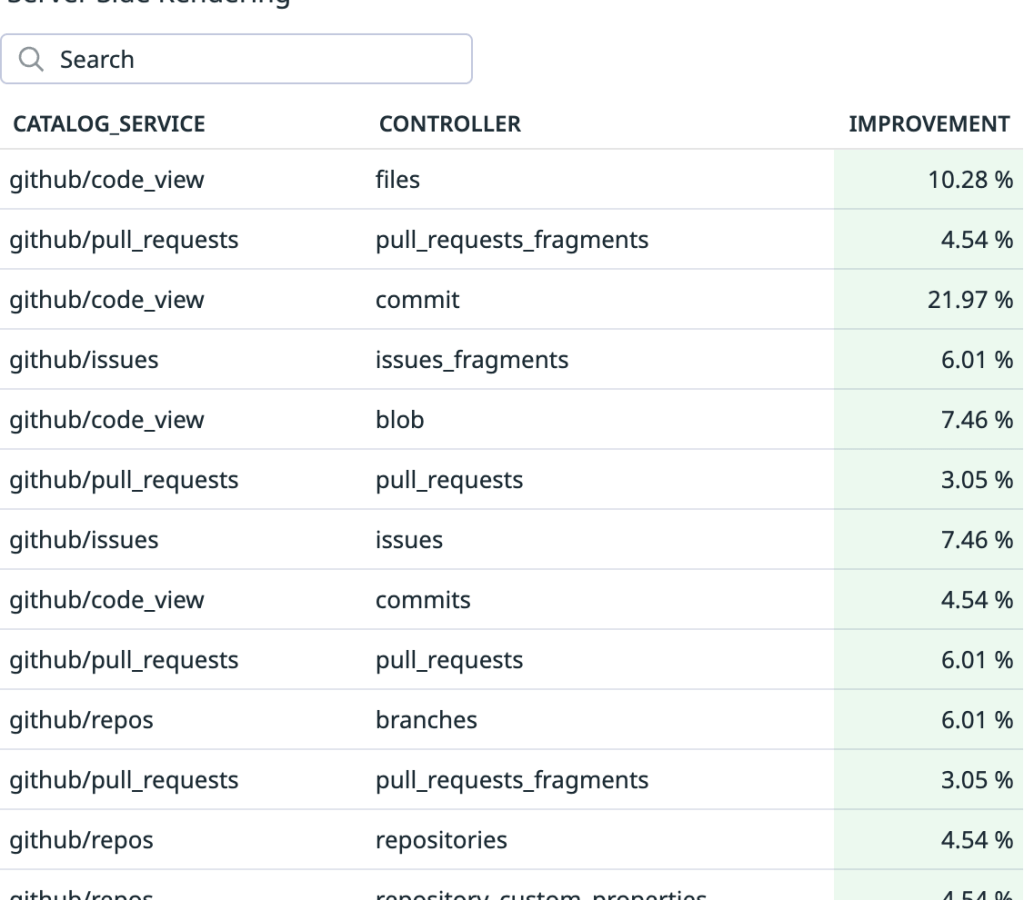Select github/issues in the 7.46 % row
Screen dimensions: 1024x900
coord(84,540)
